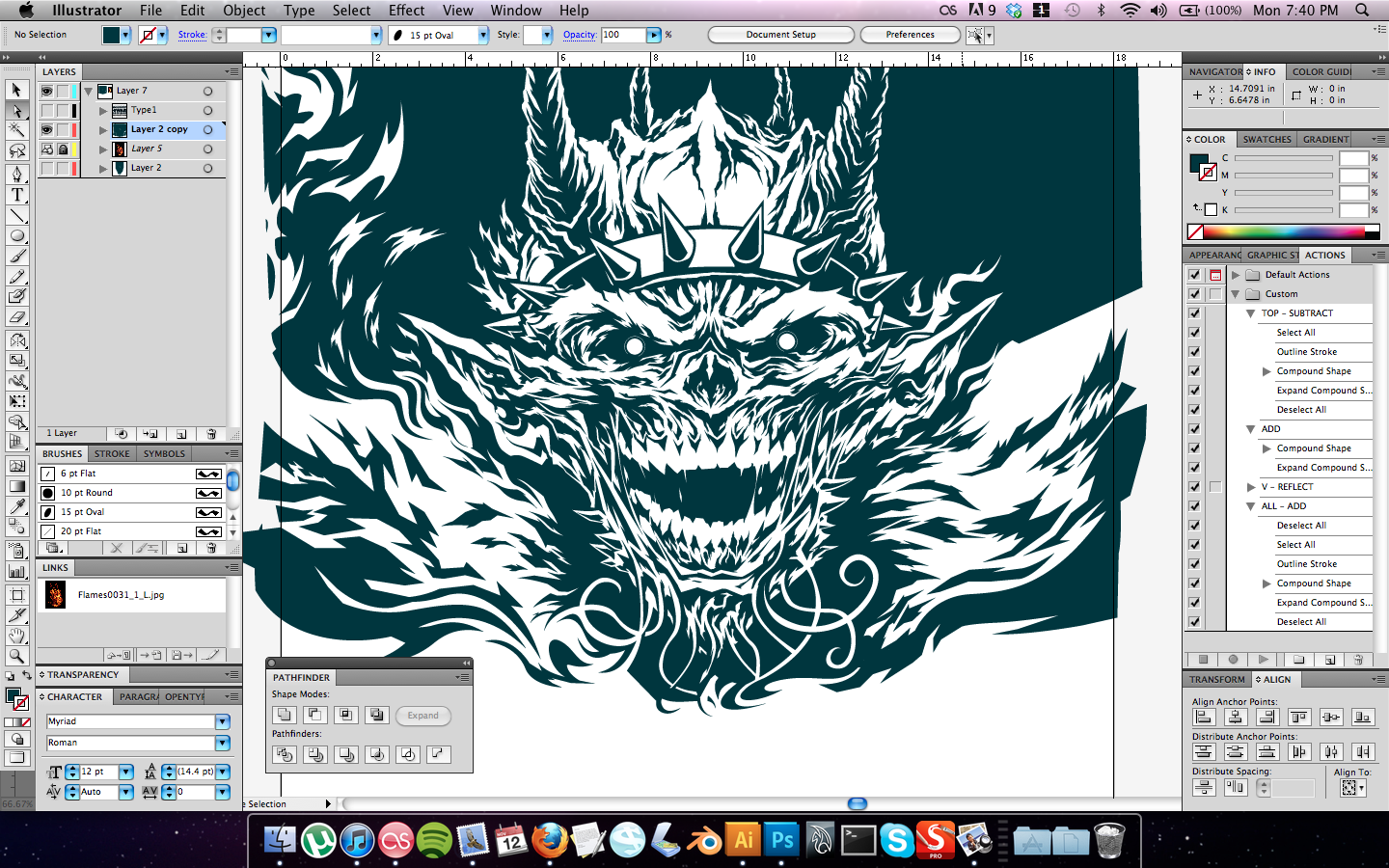1389x868 pixels.
Task: Select the Line Segment tool
Action: 16,215
